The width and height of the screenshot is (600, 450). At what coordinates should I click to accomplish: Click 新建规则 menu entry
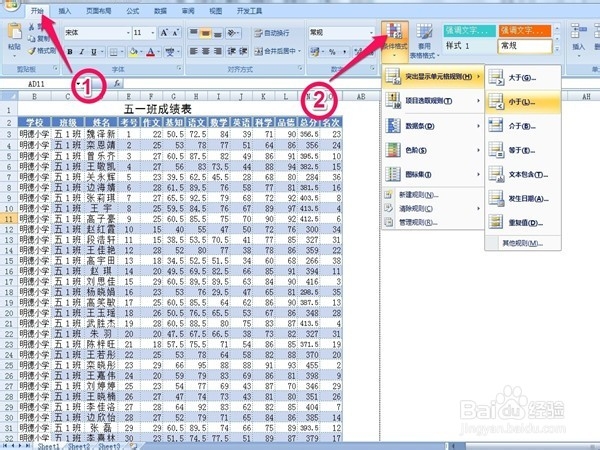[433, 195]
